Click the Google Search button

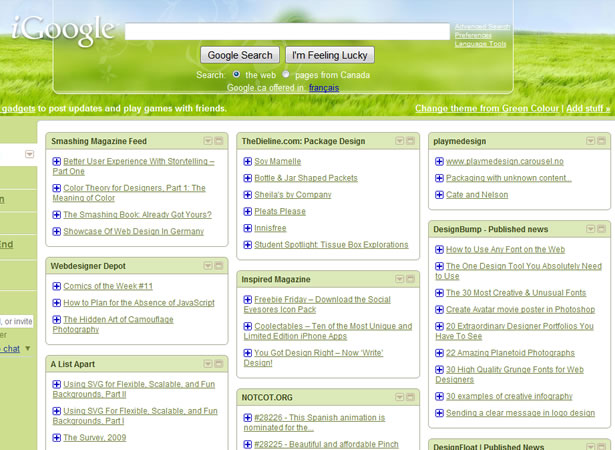240,55
